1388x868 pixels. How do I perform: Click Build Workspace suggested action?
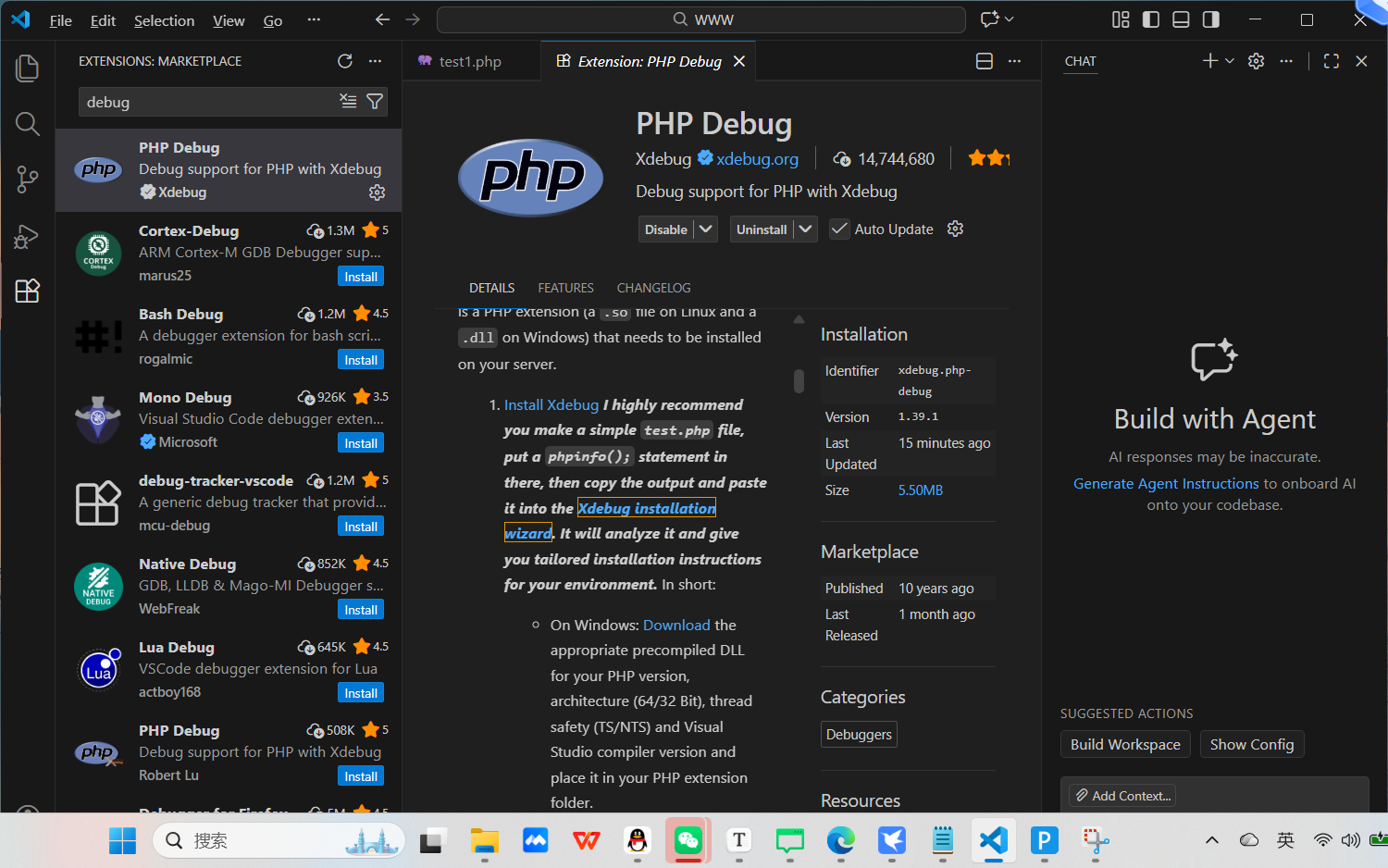[1125, 744]
